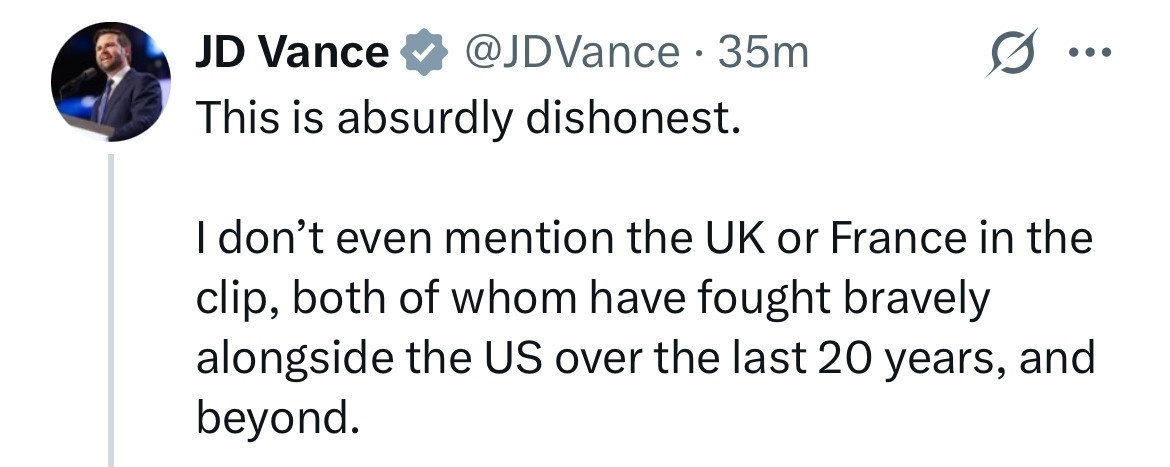Image resolution: width=1170 pixels, height=467 pixels.
Task: Click the vertical thread connector line
Action: tap(111, 310)
